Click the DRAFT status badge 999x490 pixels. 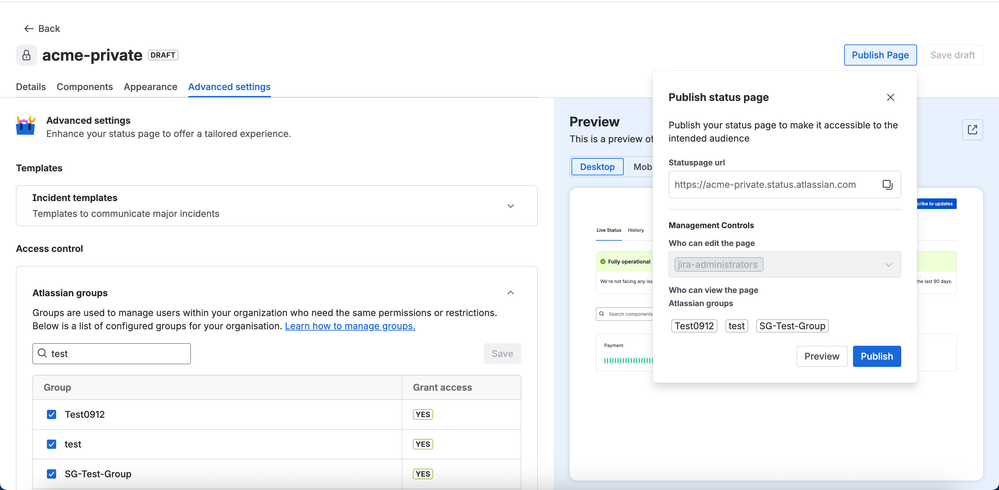point(163,55)
